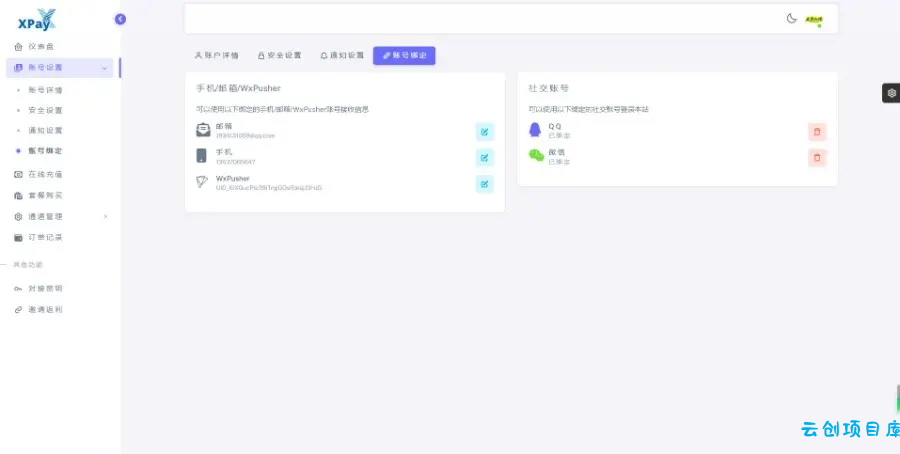Open the user avatar menu
900x454 pixels.
pyautogui.click(x=814, y=20)
